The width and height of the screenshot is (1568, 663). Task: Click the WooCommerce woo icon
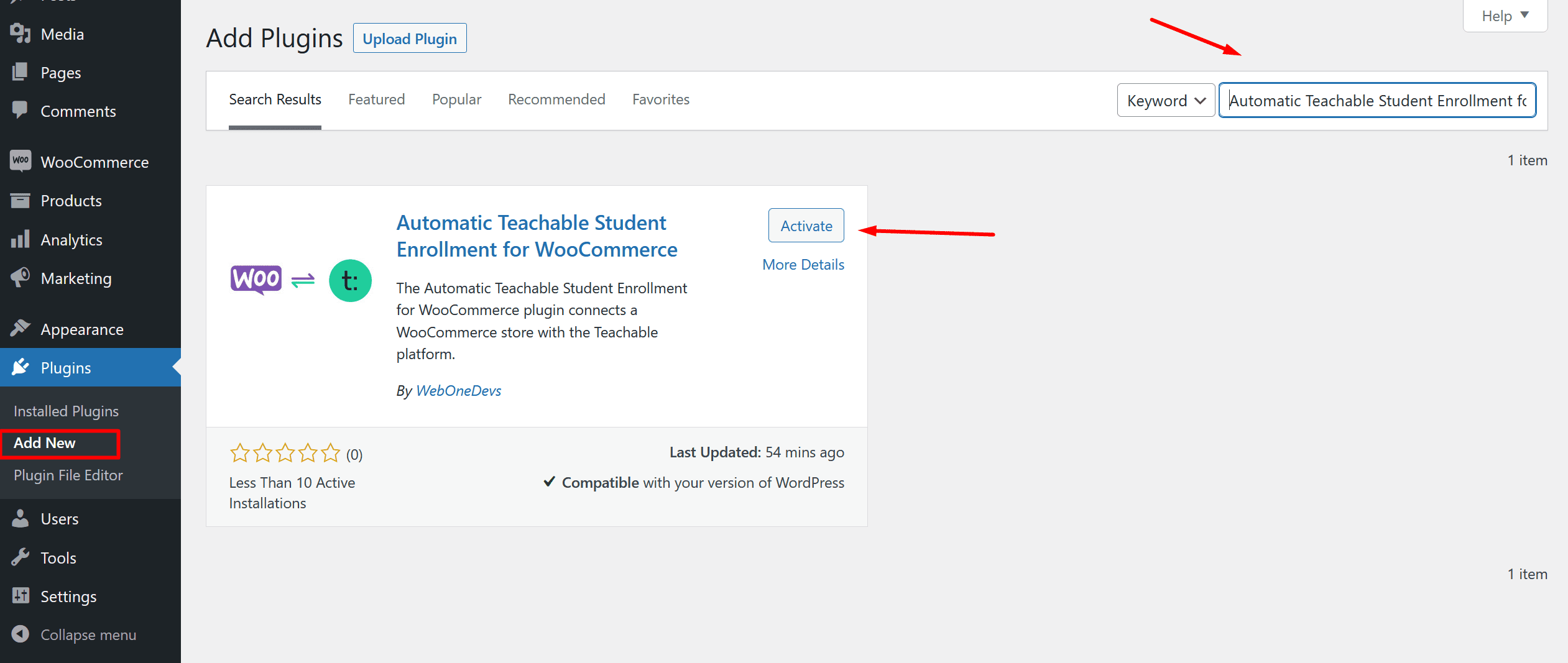tap(21, 162)
